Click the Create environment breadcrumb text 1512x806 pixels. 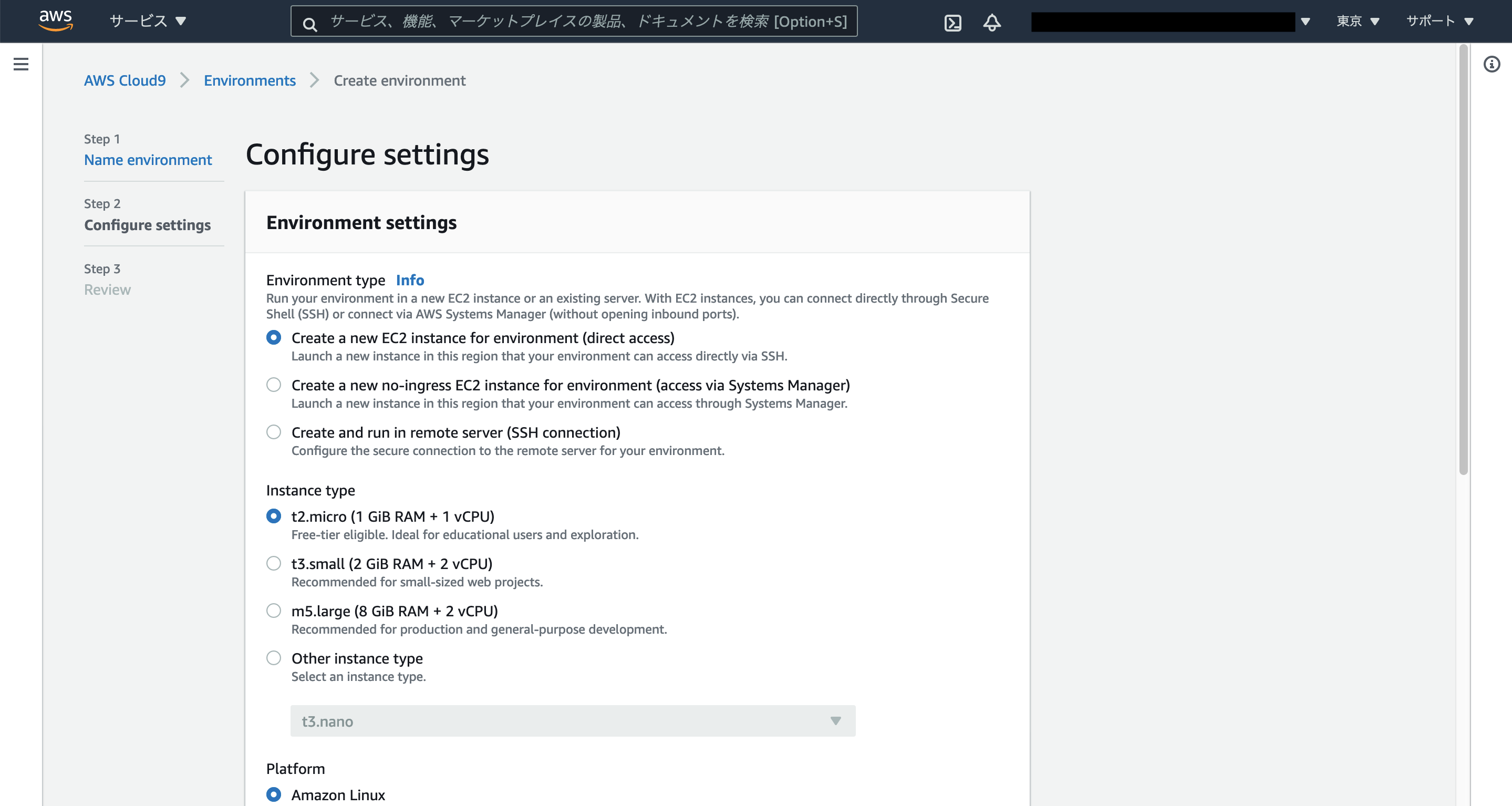[400, 80]
